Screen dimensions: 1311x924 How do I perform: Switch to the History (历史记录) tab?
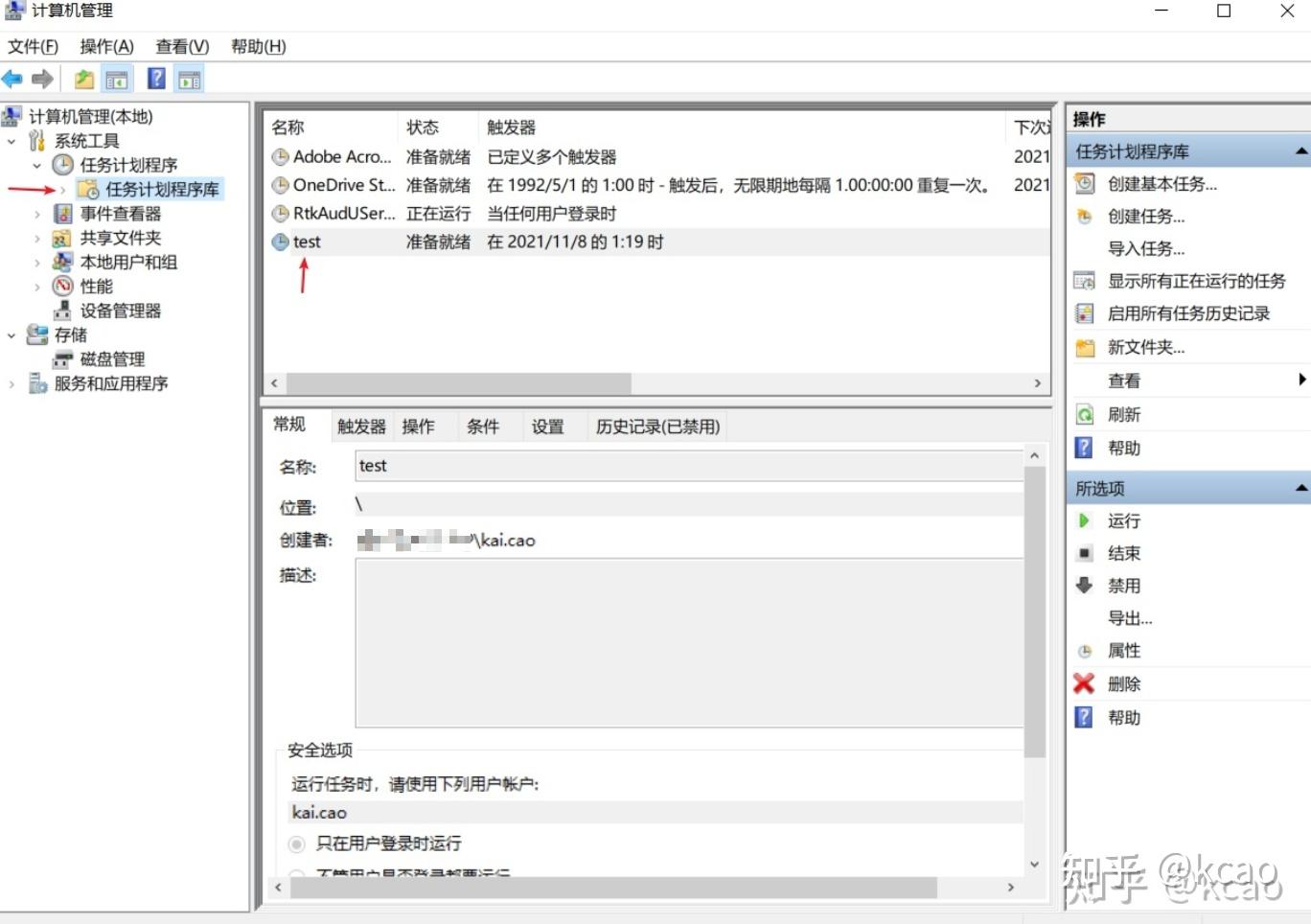pyautogui.click(x=657, y=427)
